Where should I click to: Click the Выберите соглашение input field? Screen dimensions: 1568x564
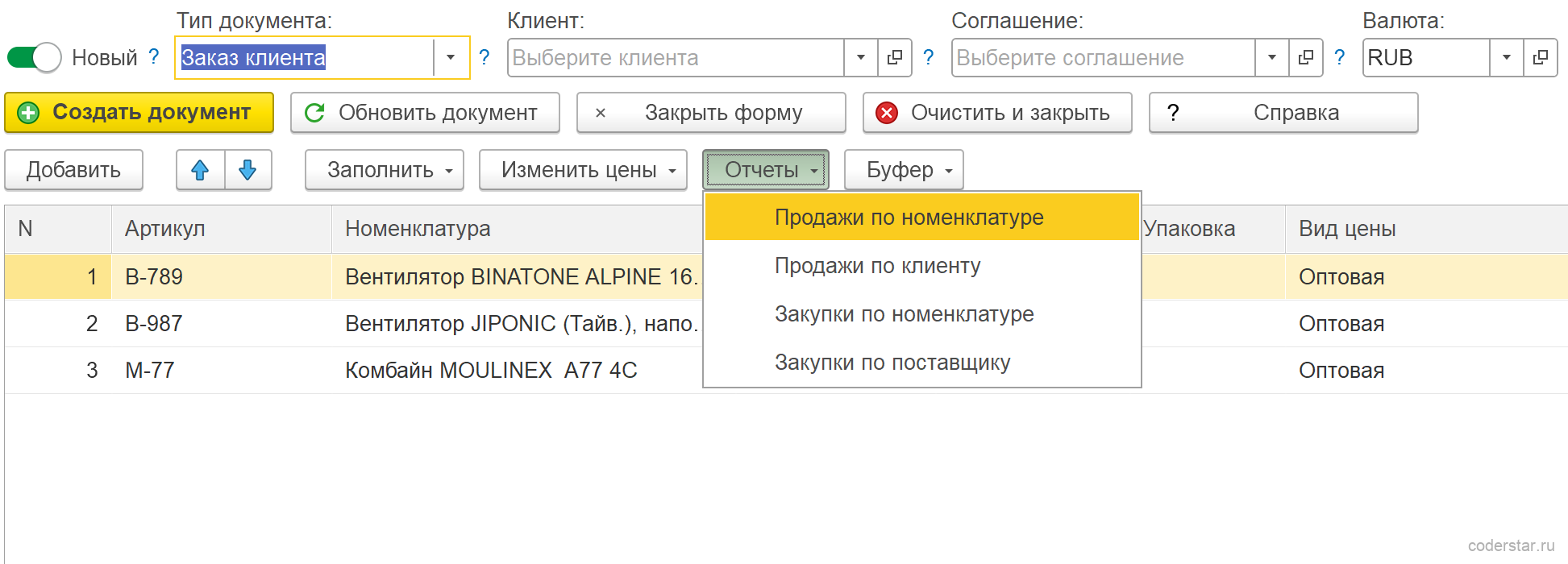pyautogui.click(x=1103, y=58)
